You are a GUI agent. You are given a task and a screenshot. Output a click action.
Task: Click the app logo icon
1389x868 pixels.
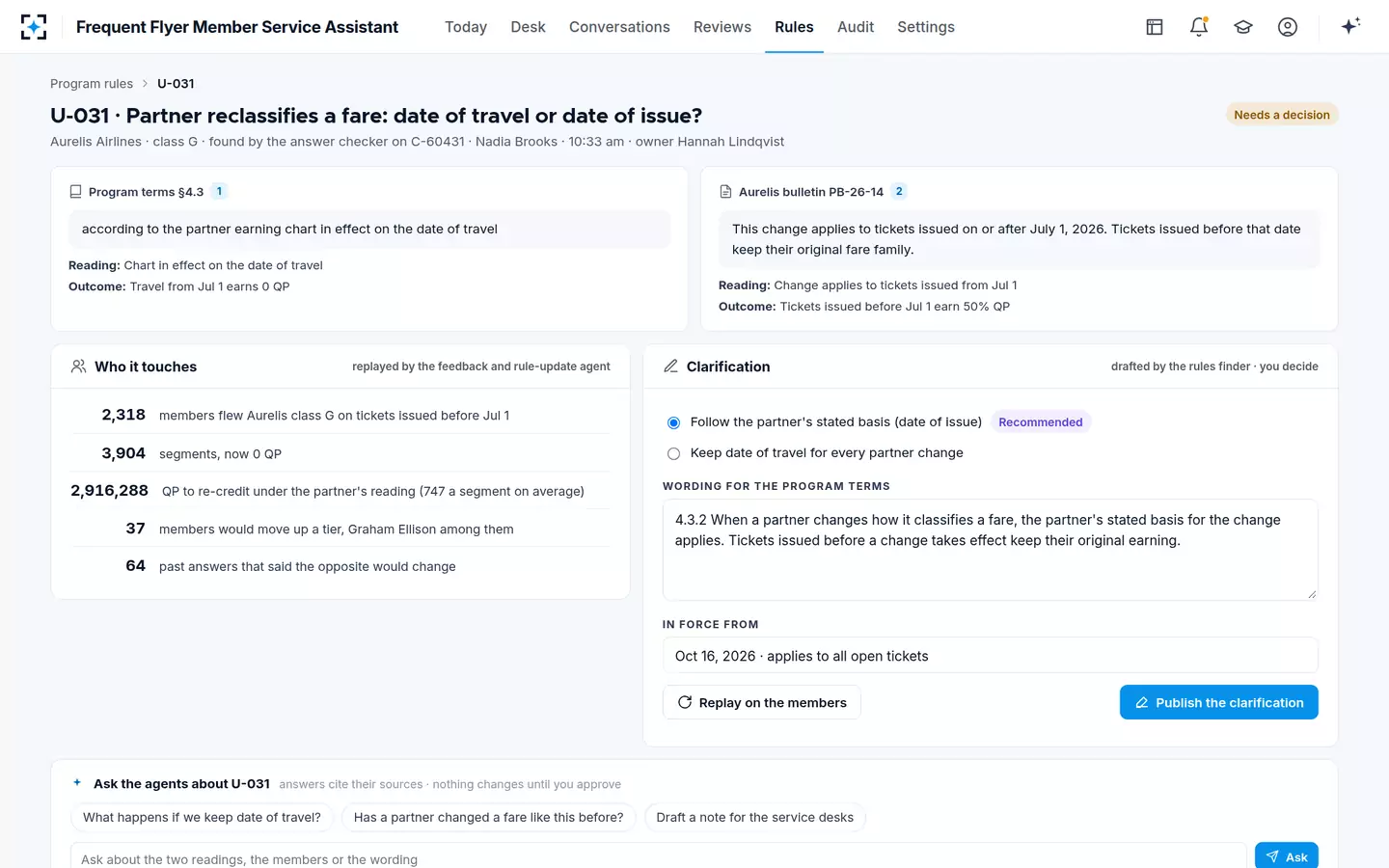click(x=34, y=27)
